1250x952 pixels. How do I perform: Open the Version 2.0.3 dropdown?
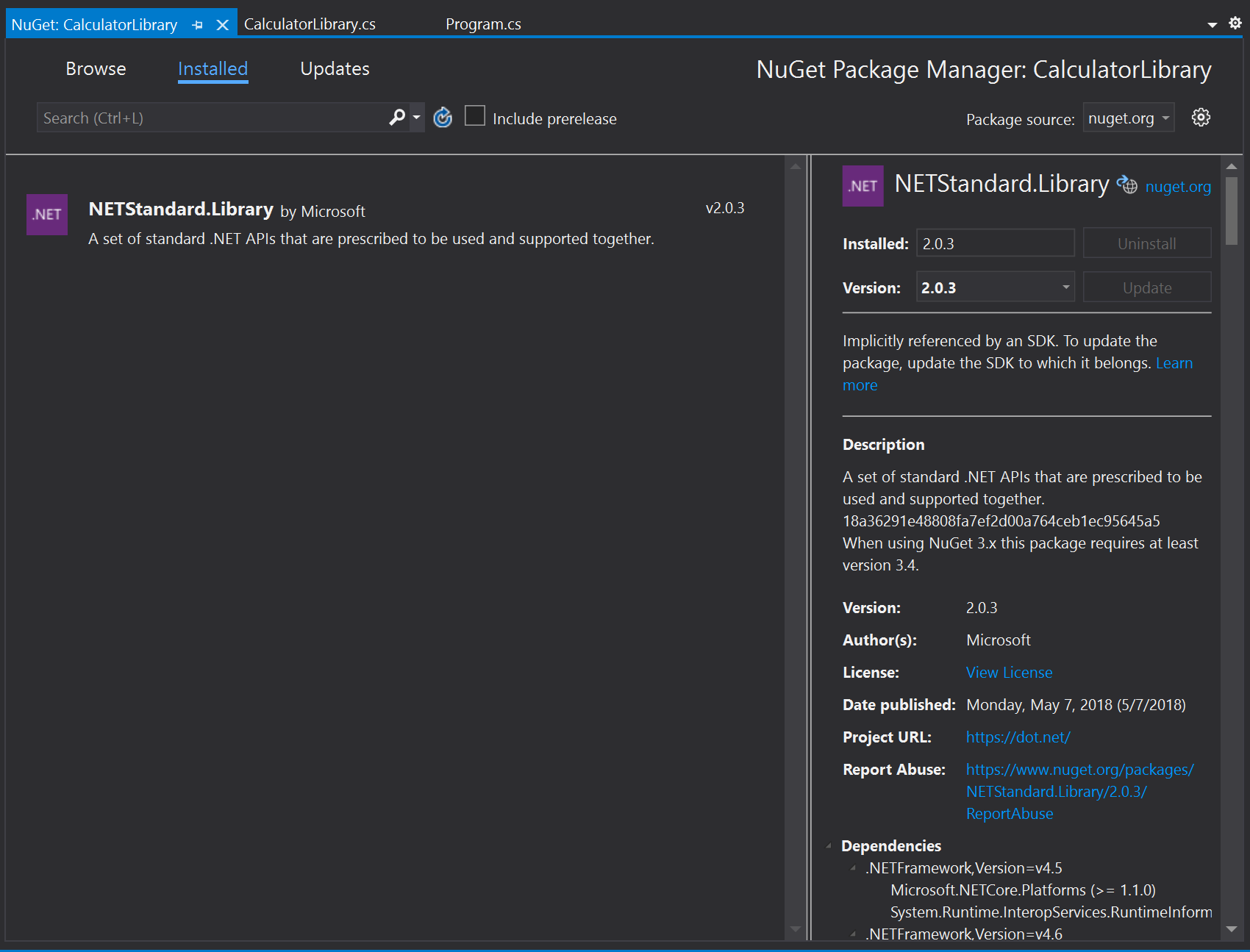(x=995, y=287)
